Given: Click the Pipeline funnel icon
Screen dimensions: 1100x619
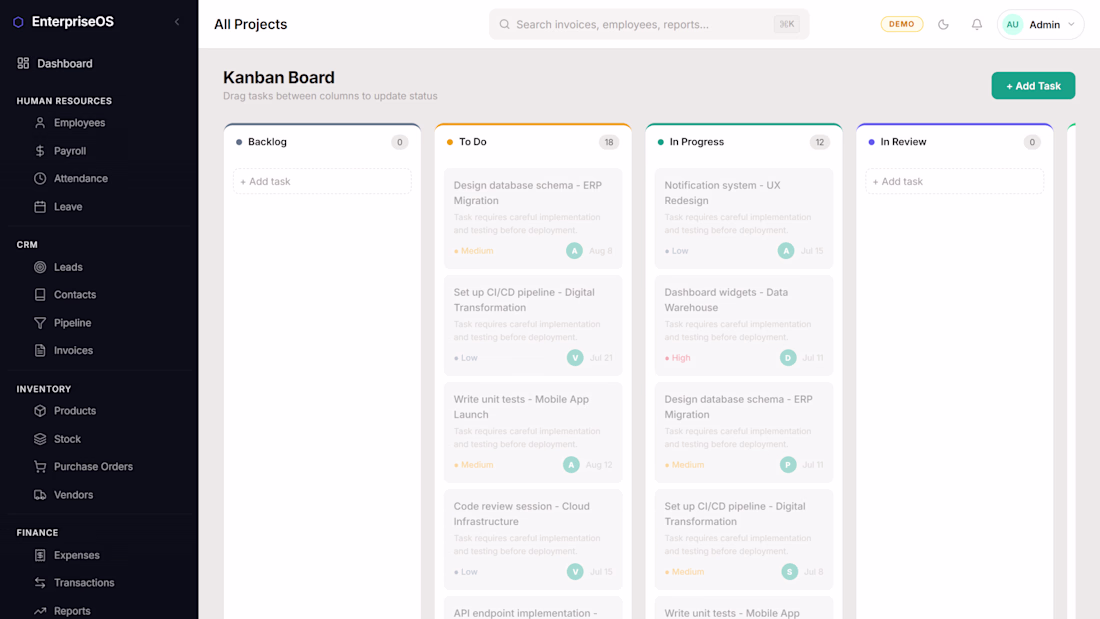Looking at the screenshot, I should tap(40, 323).
